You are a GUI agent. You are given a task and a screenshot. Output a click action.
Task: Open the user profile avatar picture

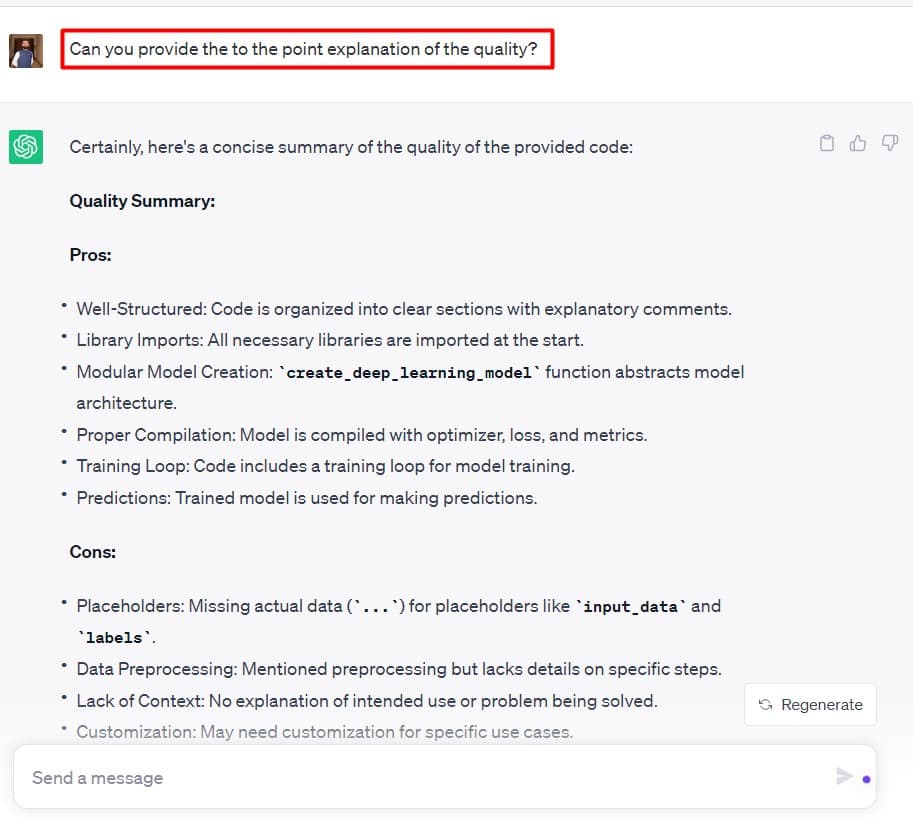coord(26,51)
